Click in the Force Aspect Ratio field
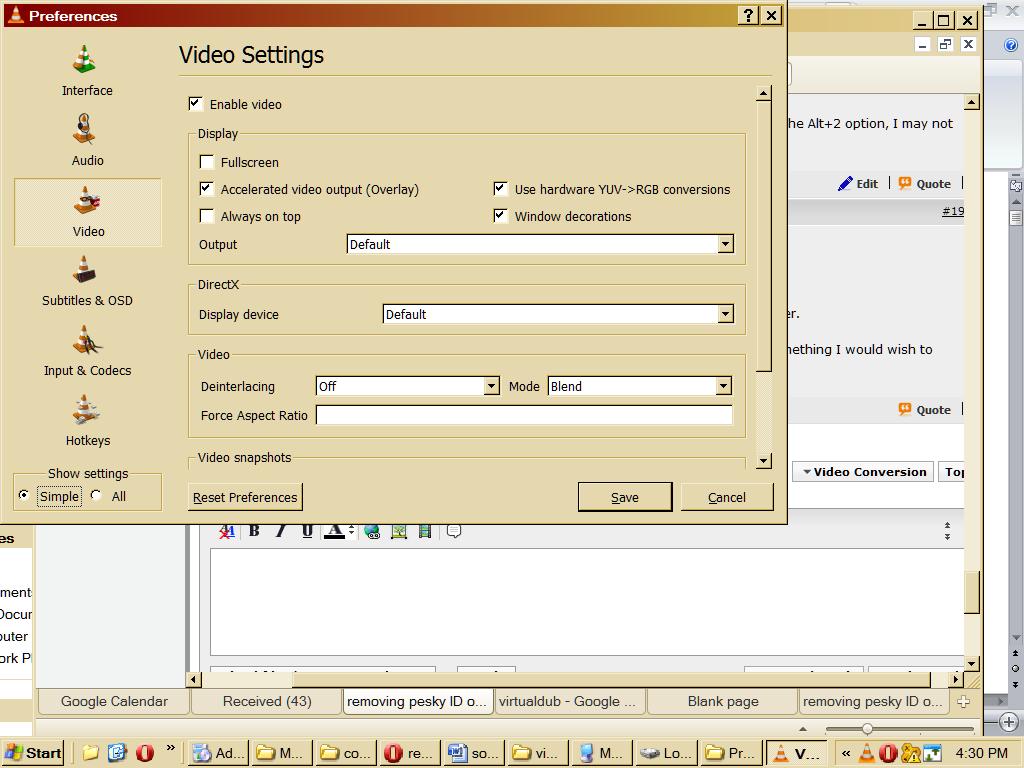 click(524, 415)
